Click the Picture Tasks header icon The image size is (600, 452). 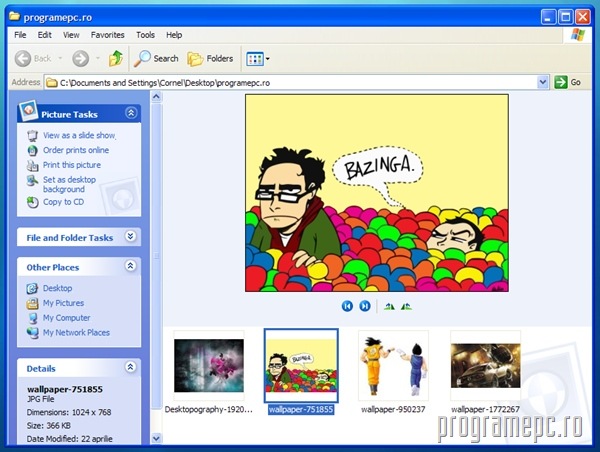pos(28,111)
